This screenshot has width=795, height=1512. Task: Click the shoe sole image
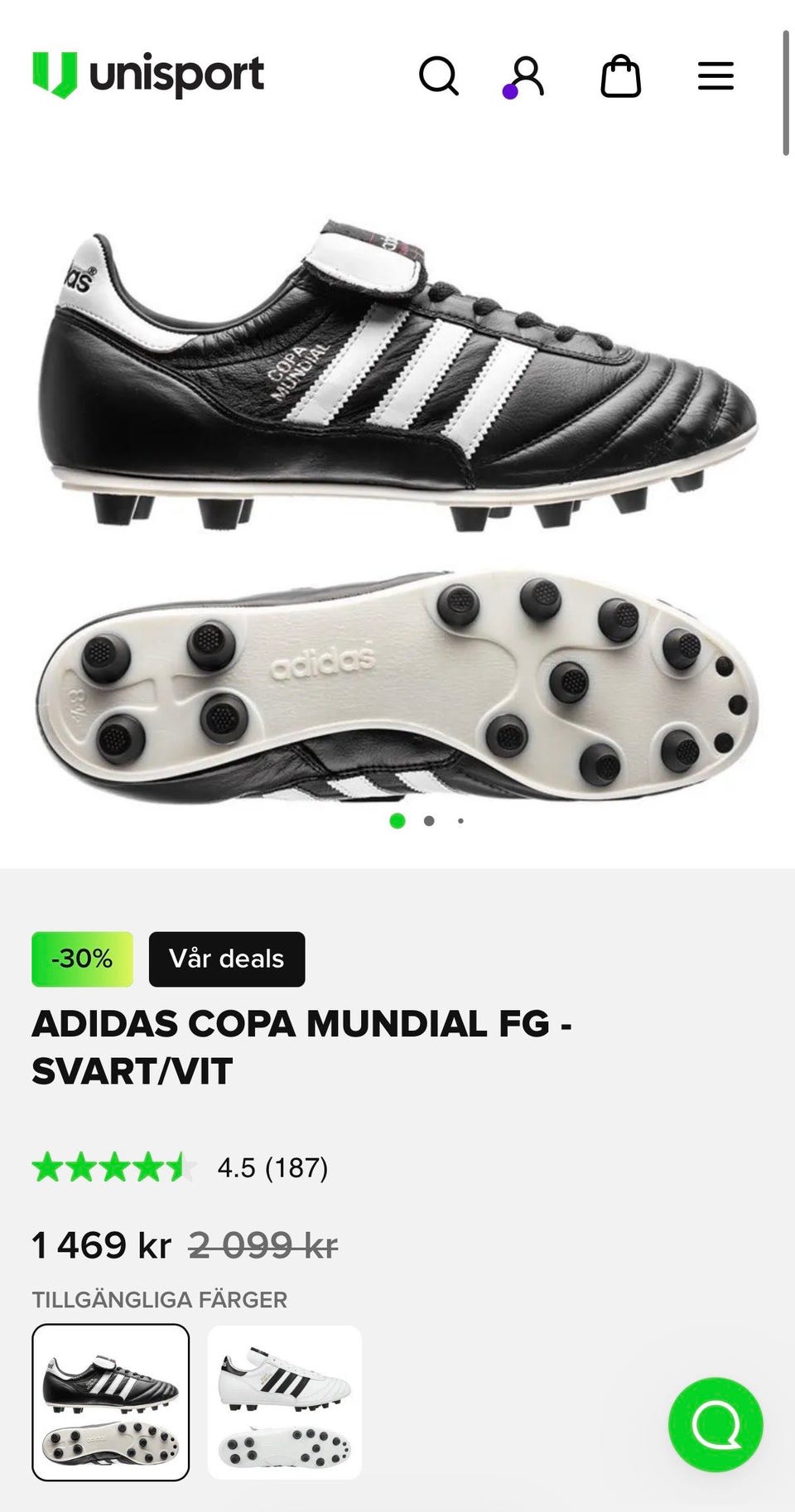[x=397, y=686]
